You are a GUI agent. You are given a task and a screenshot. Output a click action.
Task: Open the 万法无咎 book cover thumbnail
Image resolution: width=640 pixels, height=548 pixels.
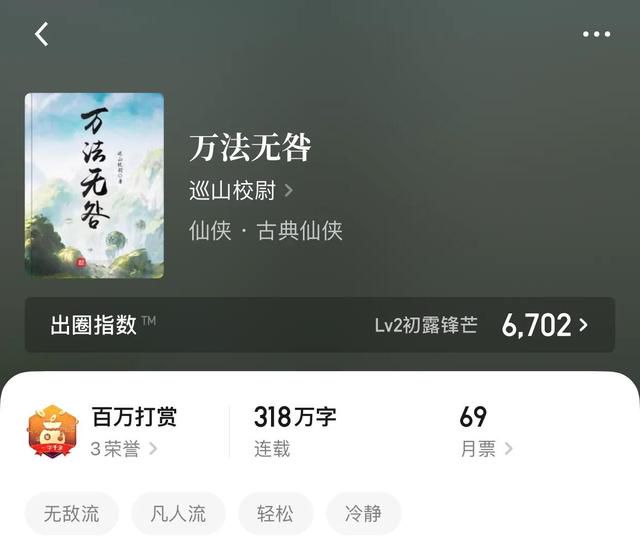click(x=94, y=186)
